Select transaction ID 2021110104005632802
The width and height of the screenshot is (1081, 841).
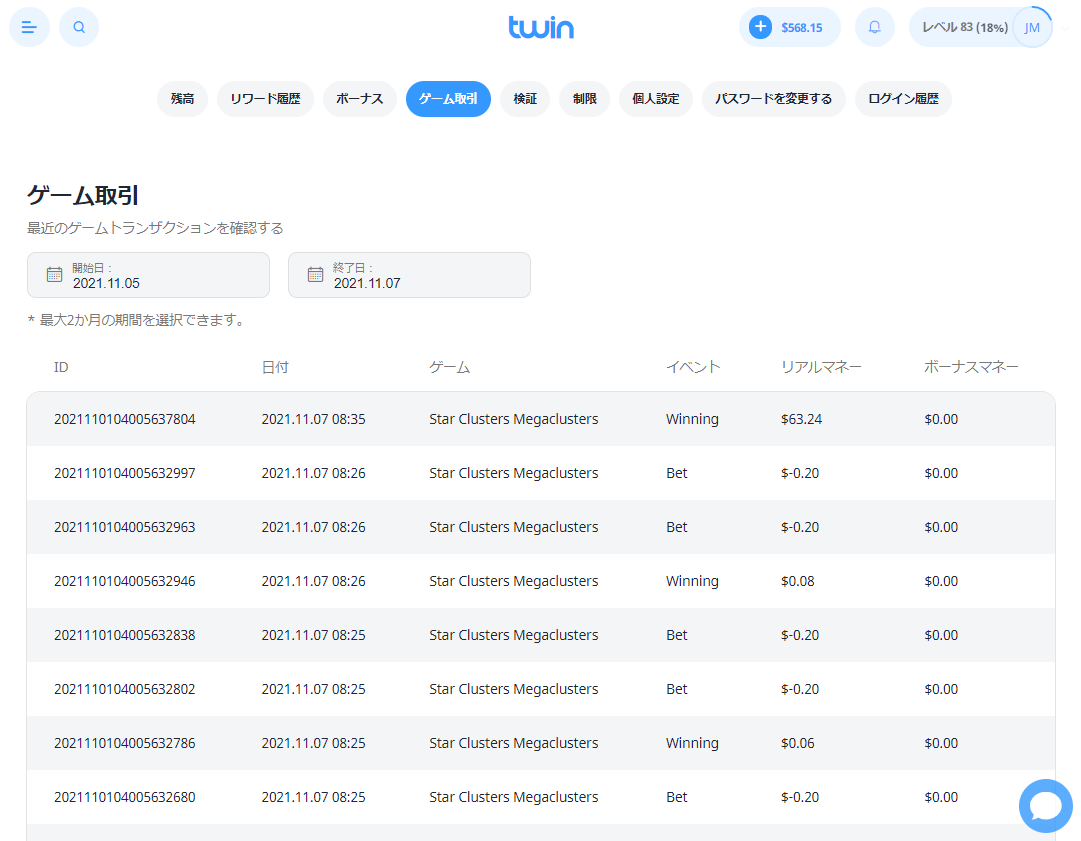(x=125, y=689)
